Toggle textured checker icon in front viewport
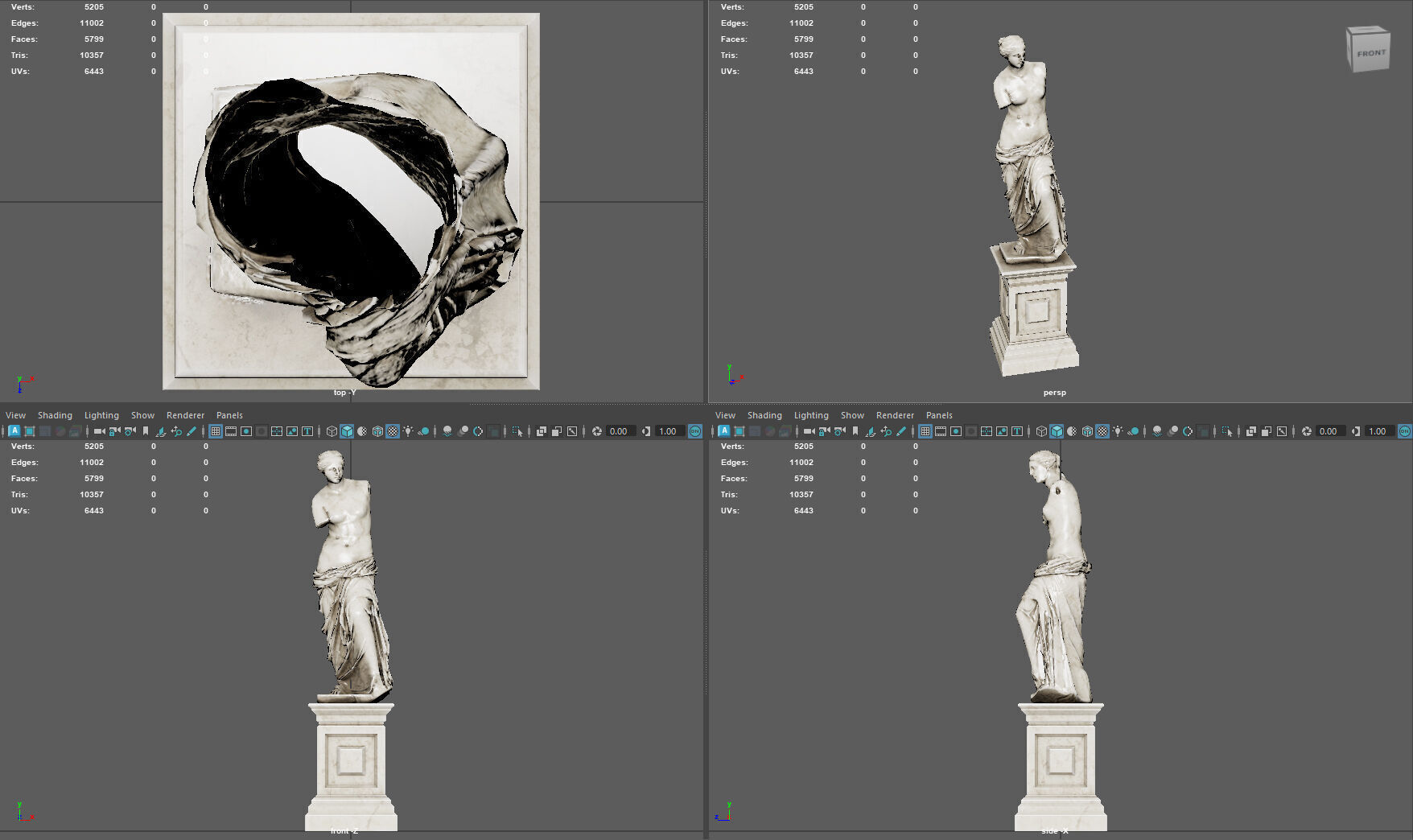Image resolution: width=1413 pixels, height=840 pixels. click(393, 431)
